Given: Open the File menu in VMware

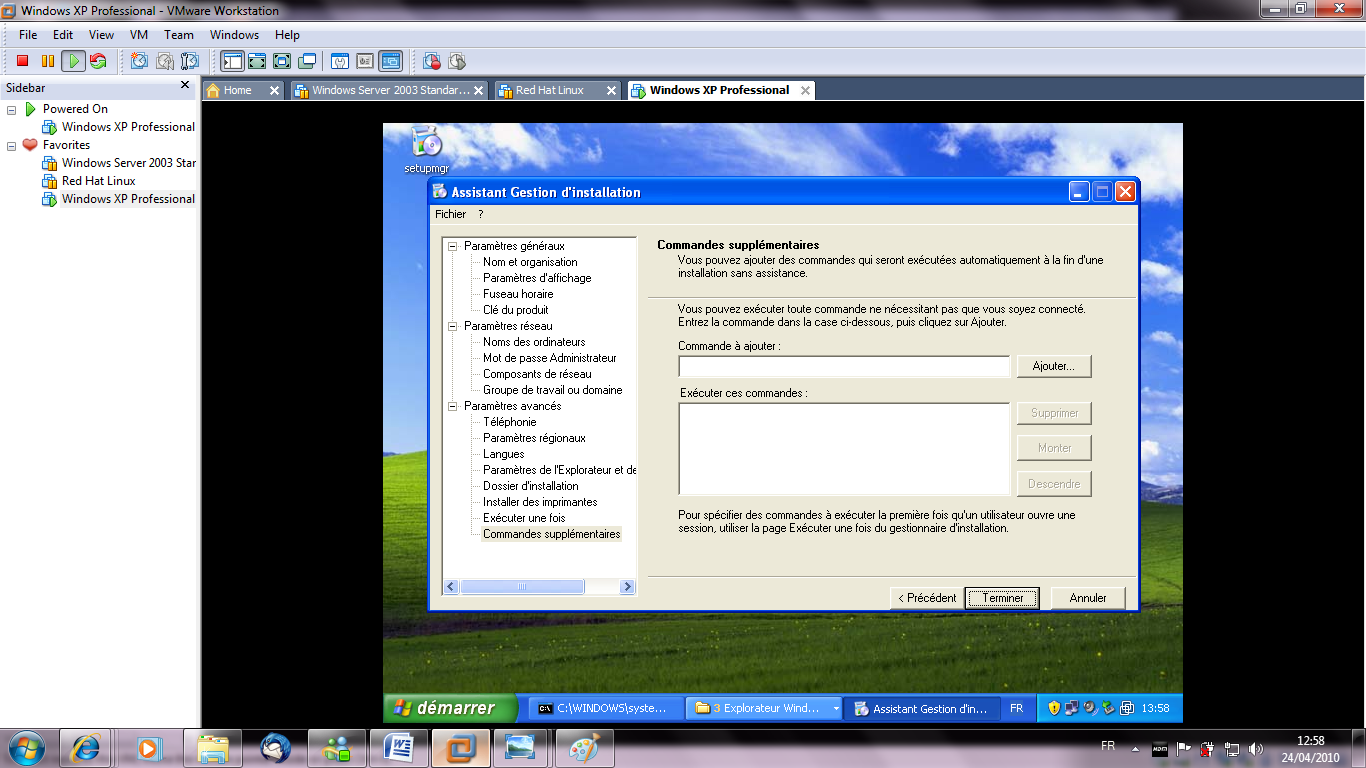Looking at the screenshot, I should [x=28, y=35].
